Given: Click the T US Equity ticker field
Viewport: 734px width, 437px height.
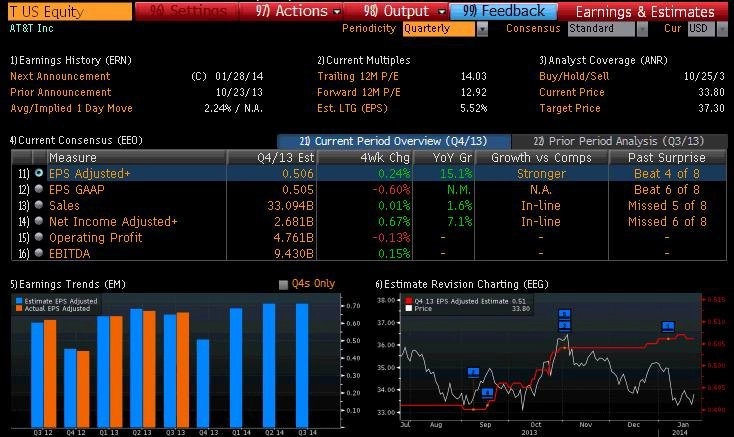Looking at the screenshot, I should [x=70, y=11].
